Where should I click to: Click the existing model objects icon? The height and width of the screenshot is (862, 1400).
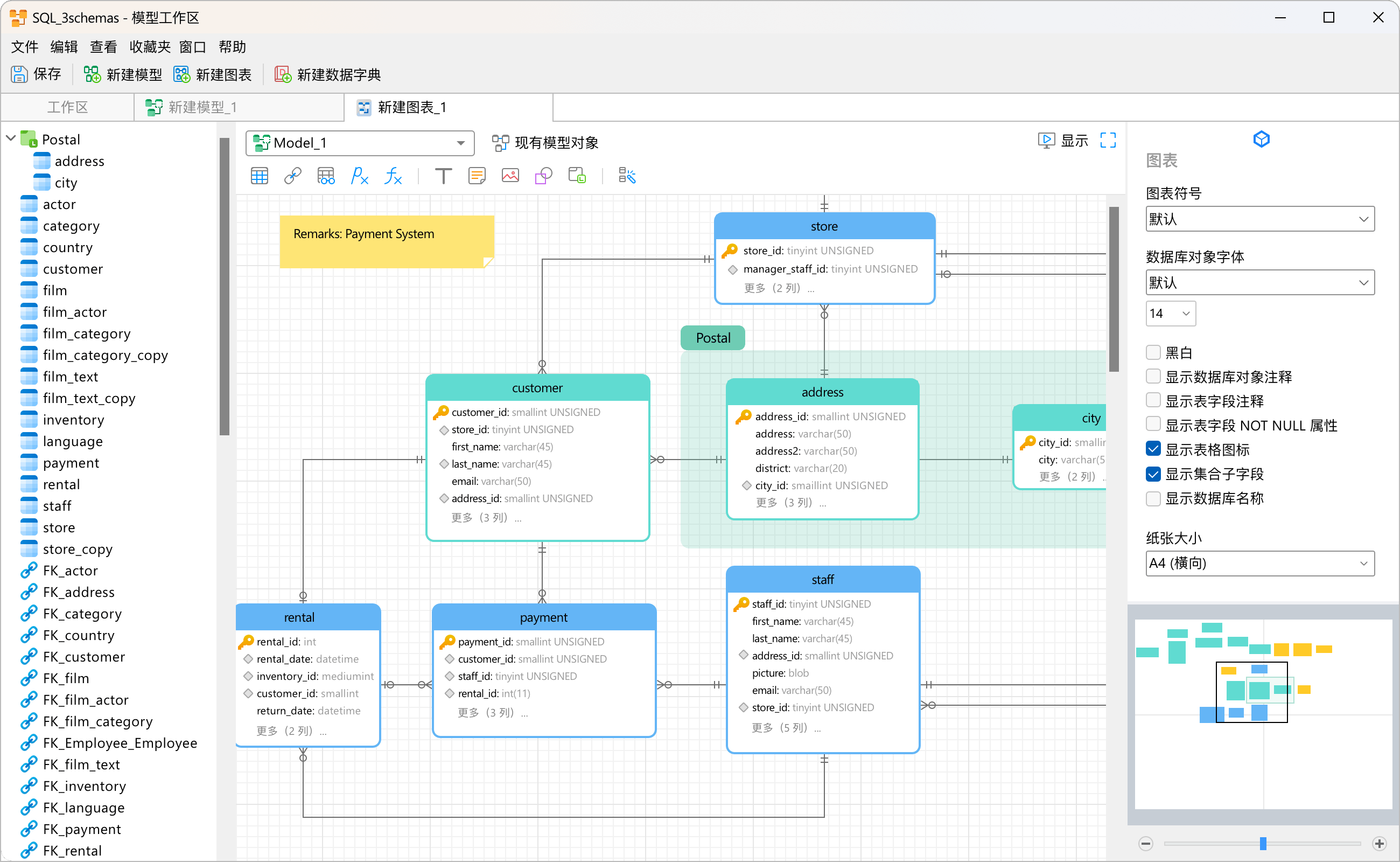(500, 143)
